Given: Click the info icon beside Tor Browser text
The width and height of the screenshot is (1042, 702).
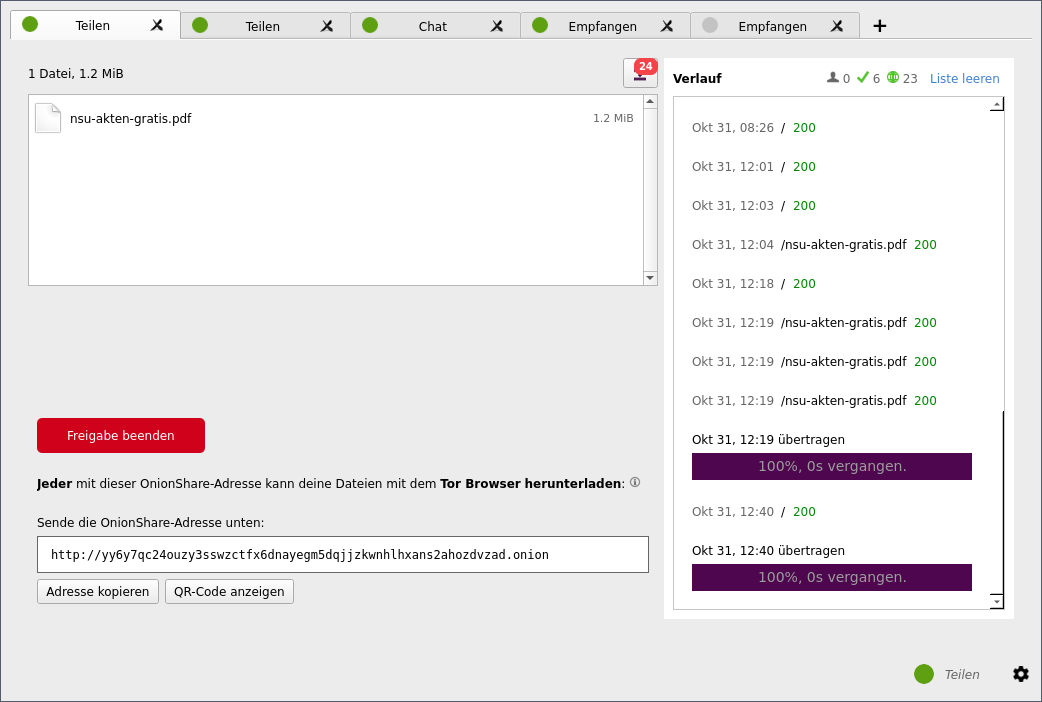Looking at the screenshot, I should 635,482.
